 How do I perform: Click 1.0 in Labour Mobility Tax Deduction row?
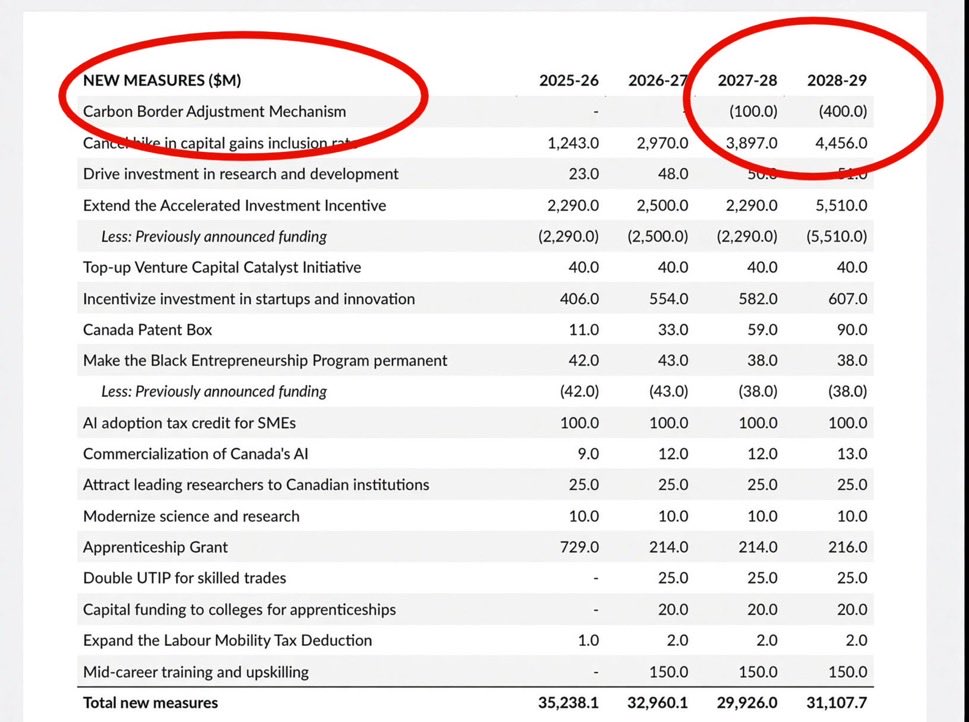[588, 640]
